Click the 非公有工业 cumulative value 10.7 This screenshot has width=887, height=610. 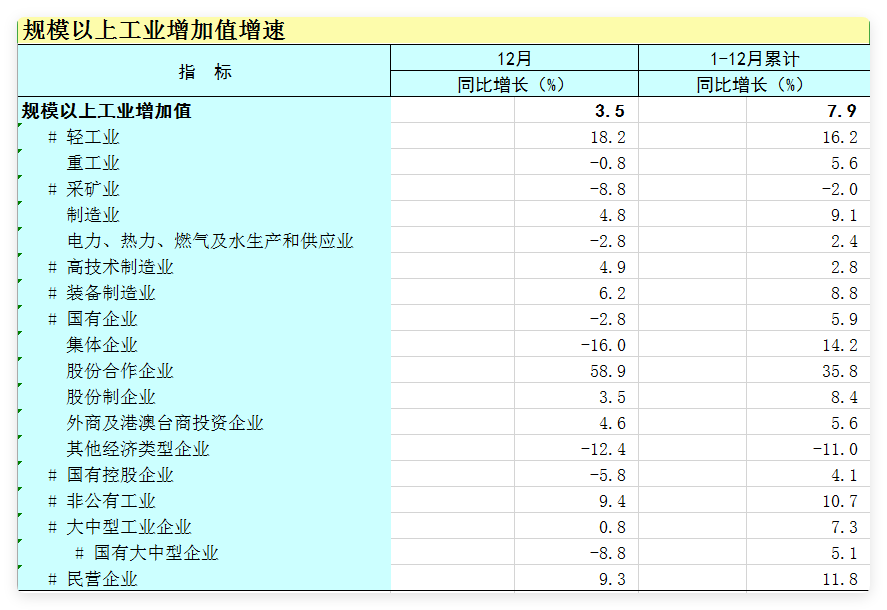tap(838, 501)
